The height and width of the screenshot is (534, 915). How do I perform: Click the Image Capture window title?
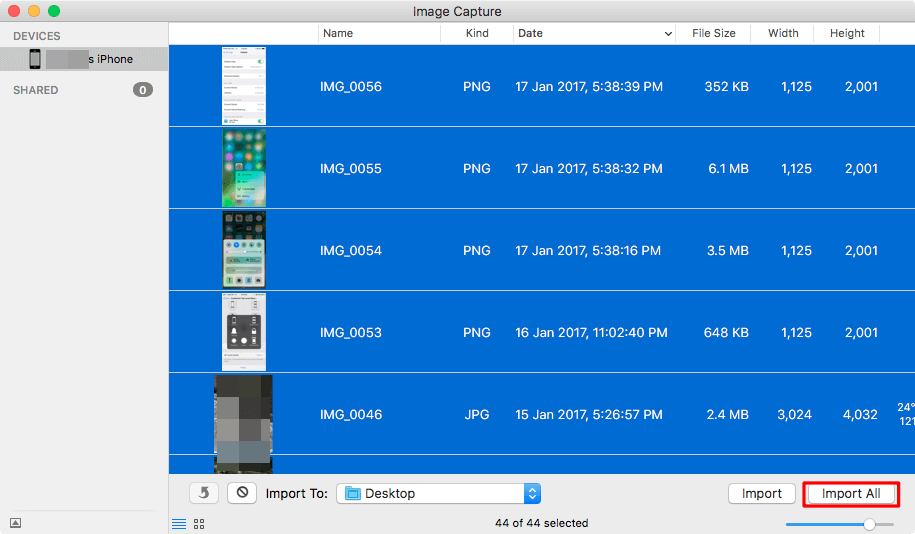click(x=457, y=12)
